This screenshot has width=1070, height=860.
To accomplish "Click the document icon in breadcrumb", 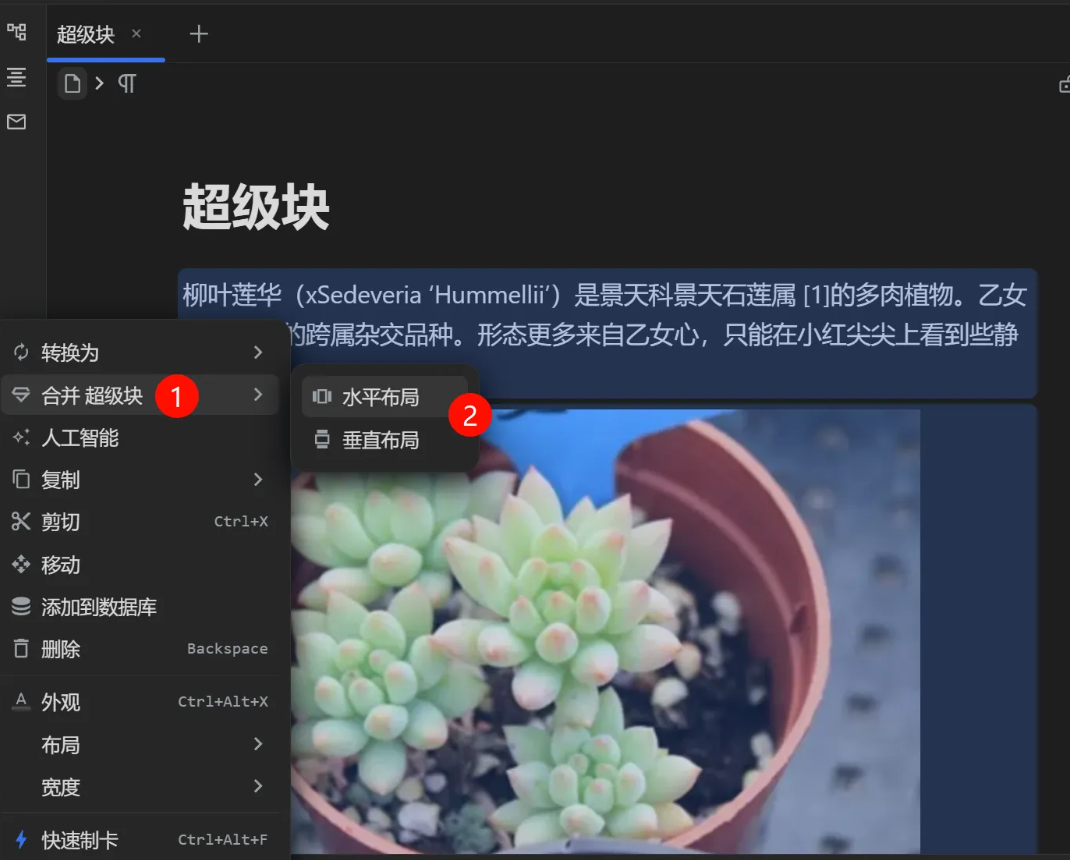I will [72, 84].
